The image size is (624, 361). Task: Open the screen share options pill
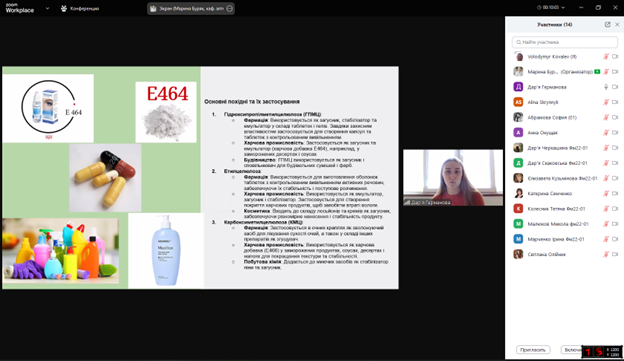click(x=191, y=8)
